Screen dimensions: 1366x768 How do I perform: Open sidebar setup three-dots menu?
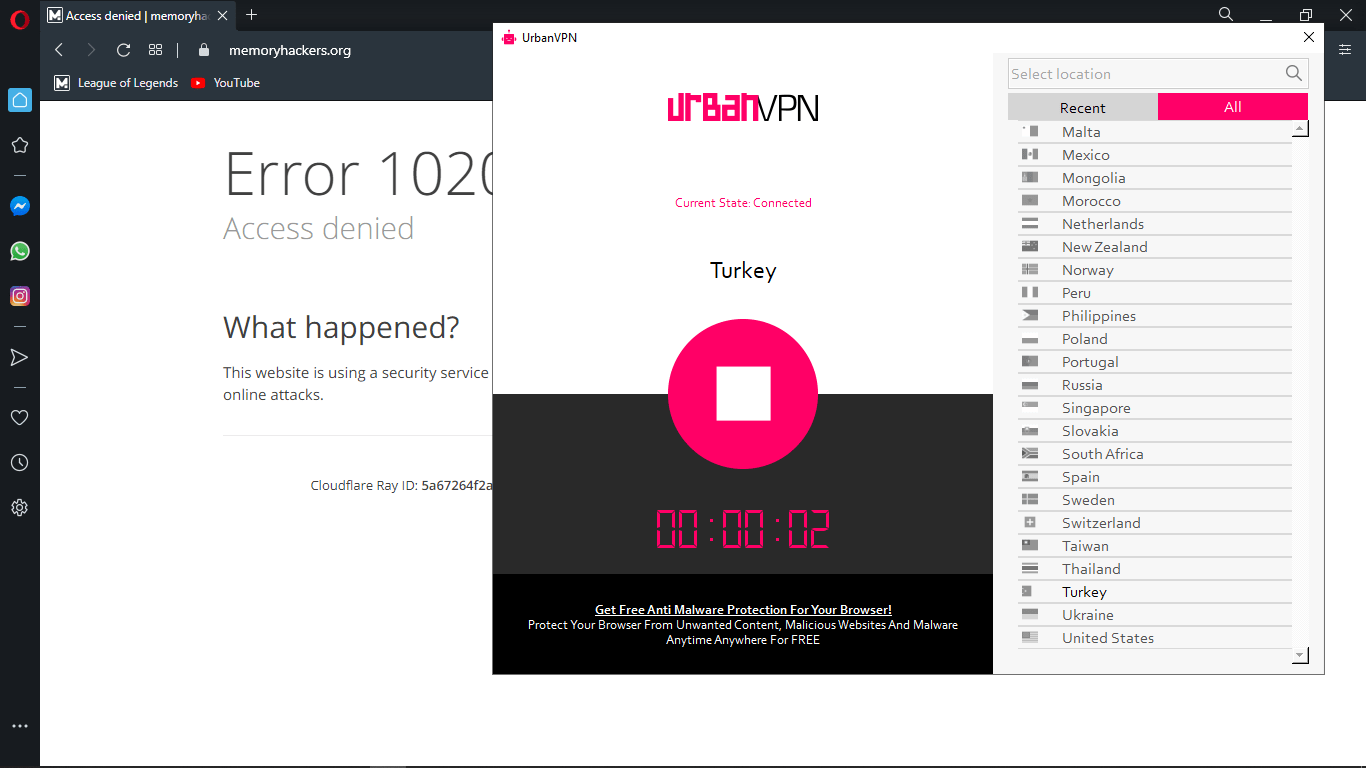click(19, 726)
